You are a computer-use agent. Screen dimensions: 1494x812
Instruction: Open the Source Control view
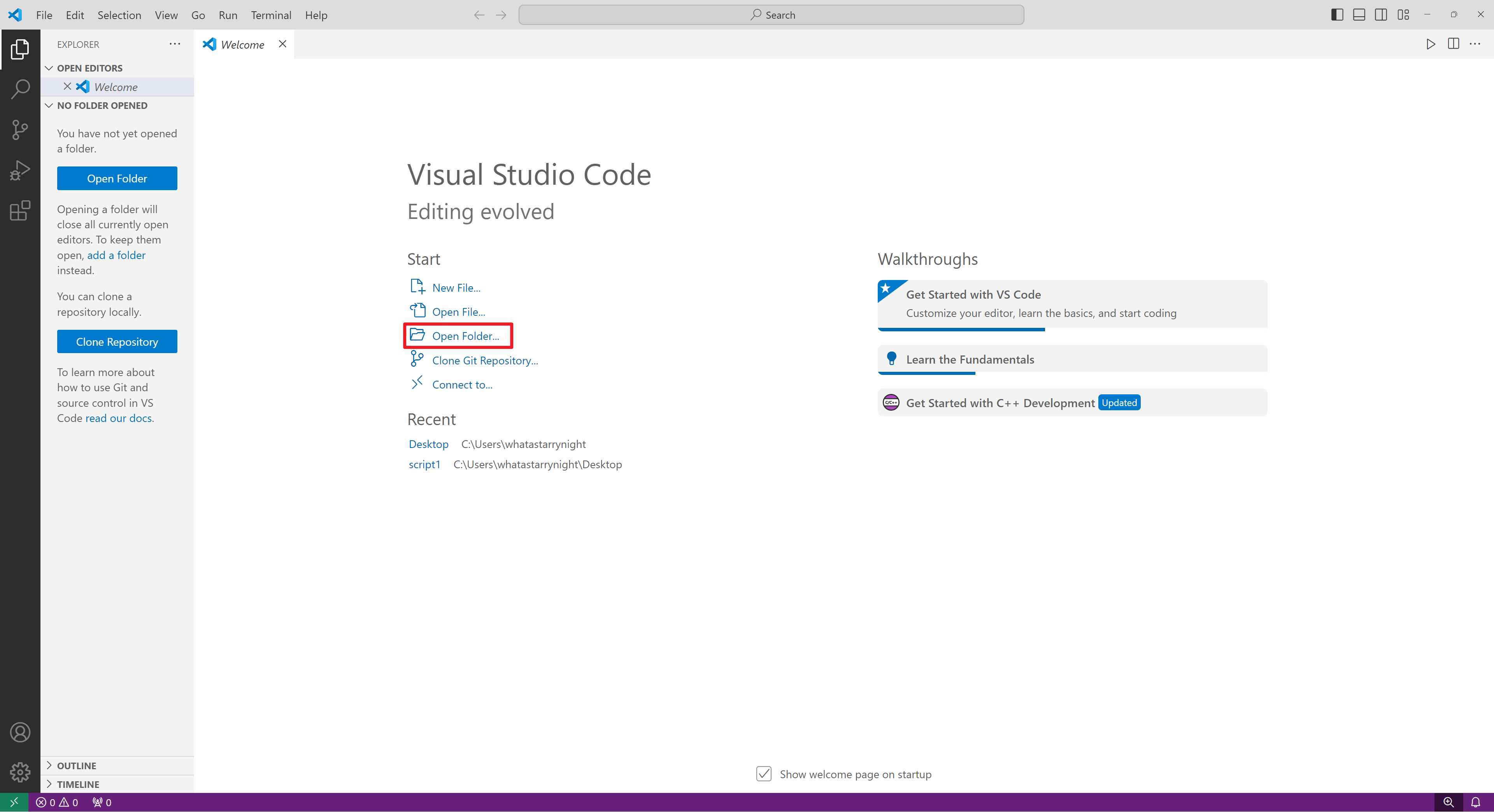[x=20, y=130]
